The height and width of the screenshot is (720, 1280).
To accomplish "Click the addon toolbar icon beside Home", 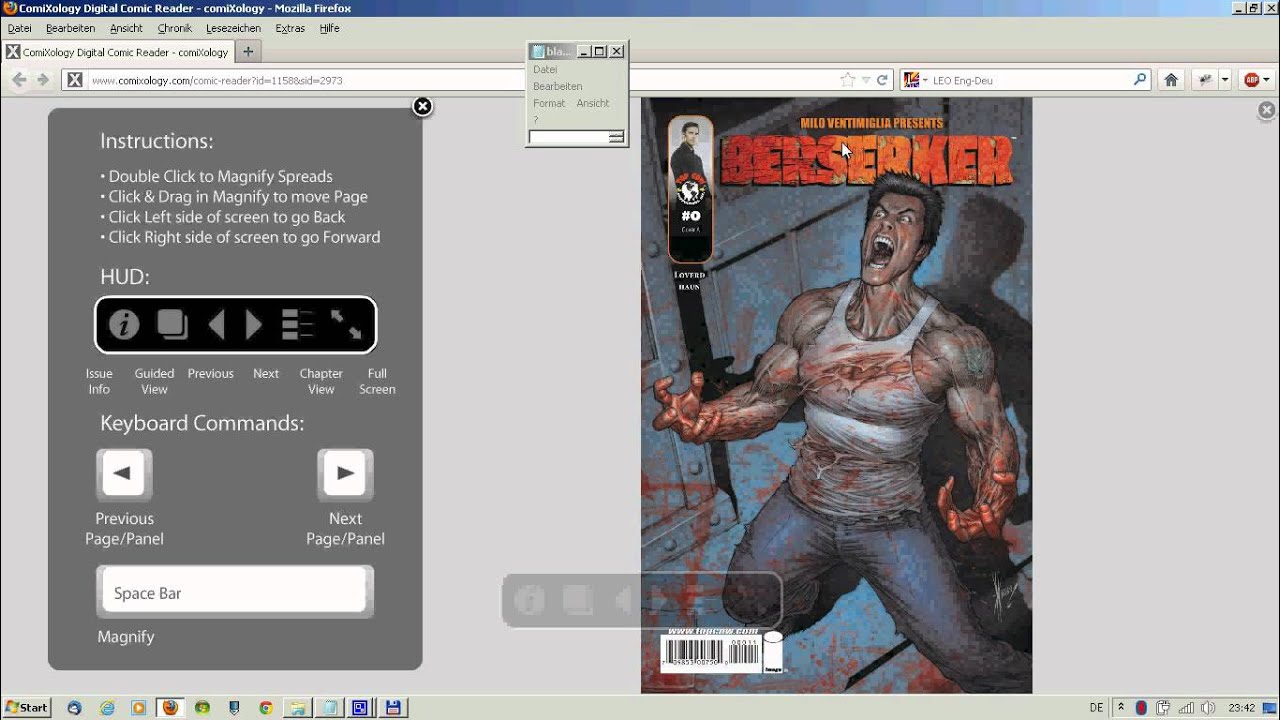I will pos(1205,80).
